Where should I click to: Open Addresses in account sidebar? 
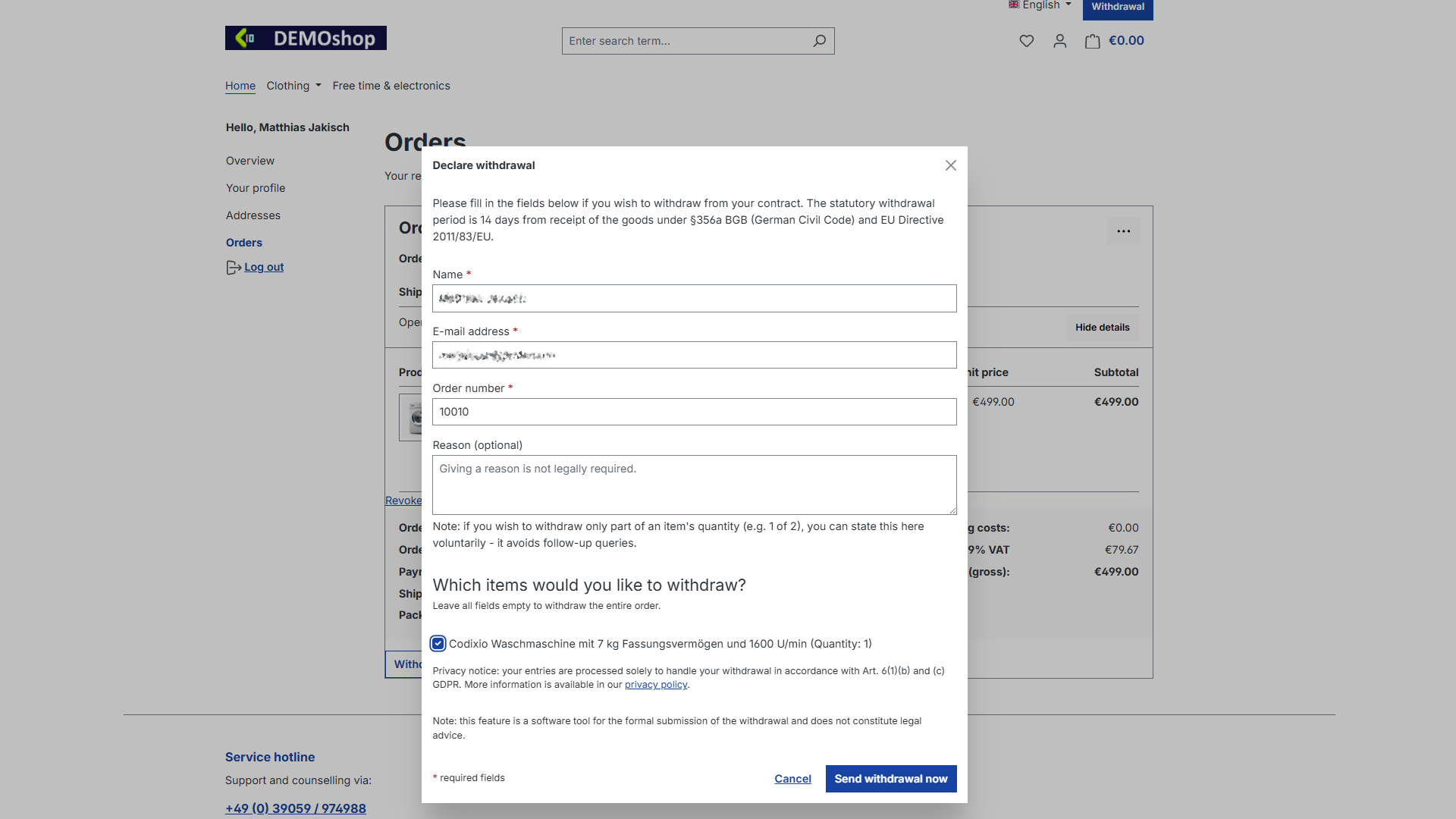(253, 215)
